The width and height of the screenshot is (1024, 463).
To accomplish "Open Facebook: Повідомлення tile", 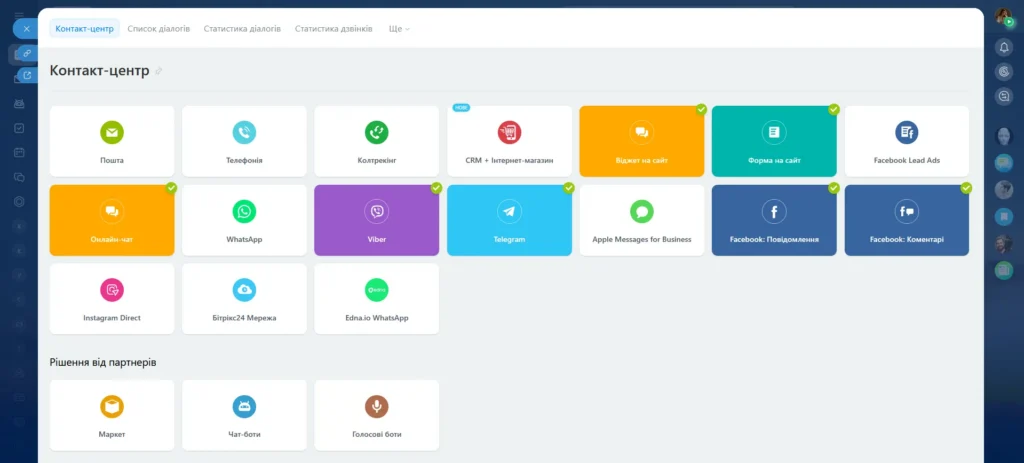I will pos(774,220).
